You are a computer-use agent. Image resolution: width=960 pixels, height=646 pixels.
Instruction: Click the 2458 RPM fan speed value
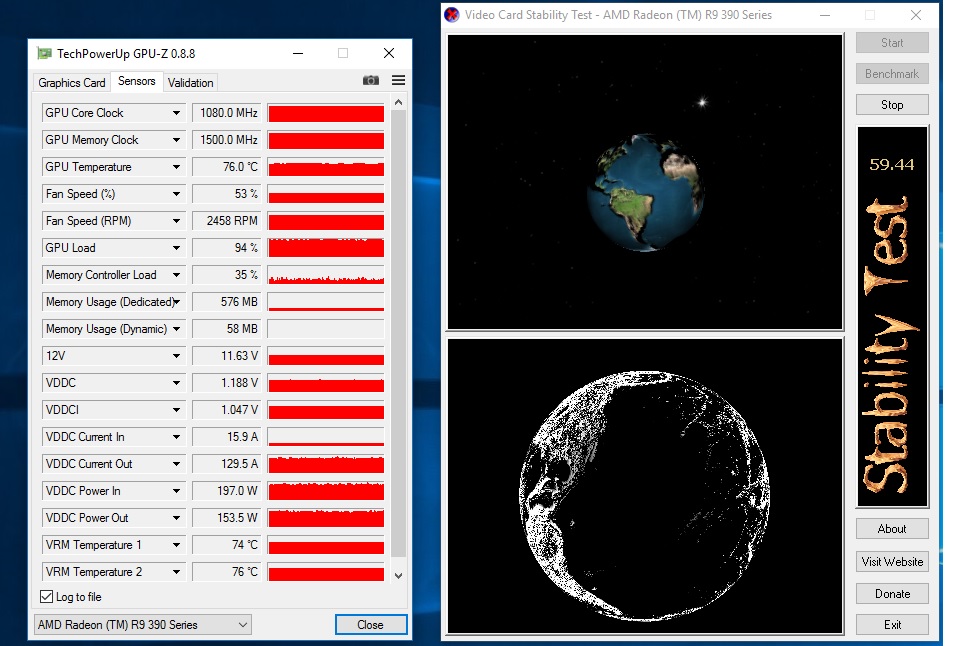(227, 221)
